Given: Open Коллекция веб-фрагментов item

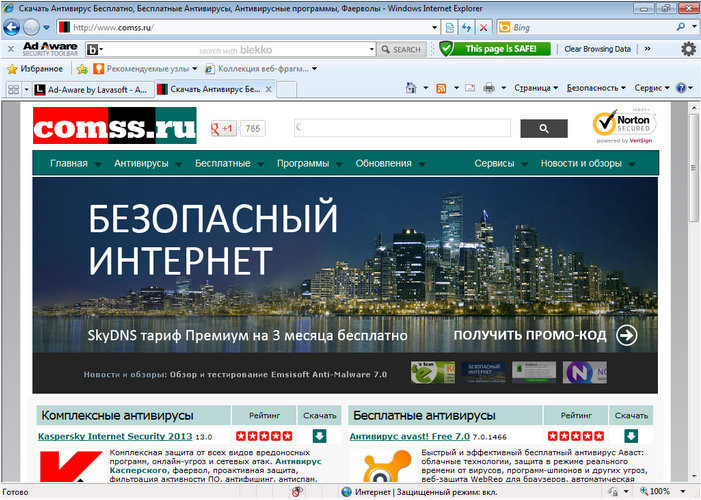Looking at the screenshot, I should click(x=261, y=69).
